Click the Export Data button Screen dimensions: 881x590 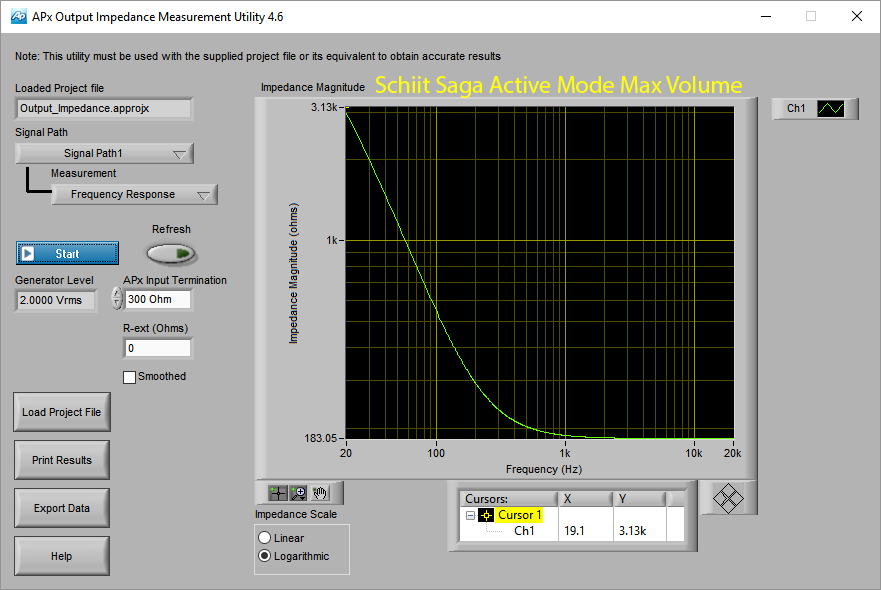tap(62, 508)
